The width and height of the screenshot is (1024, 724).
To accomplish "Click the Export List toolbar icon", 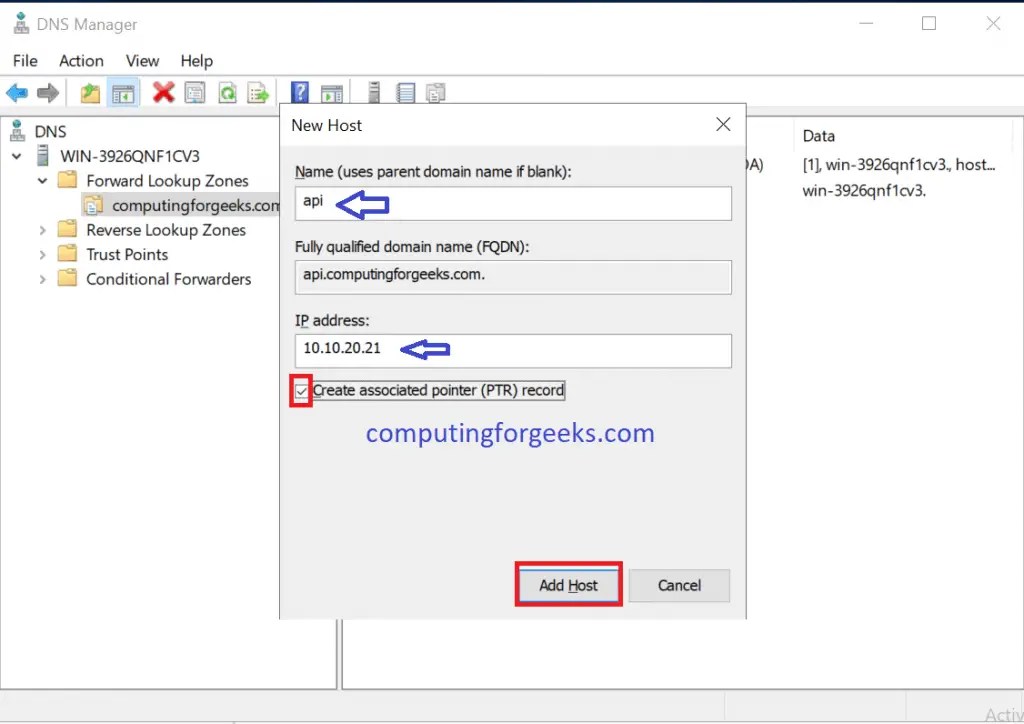I will coord(258,92).
